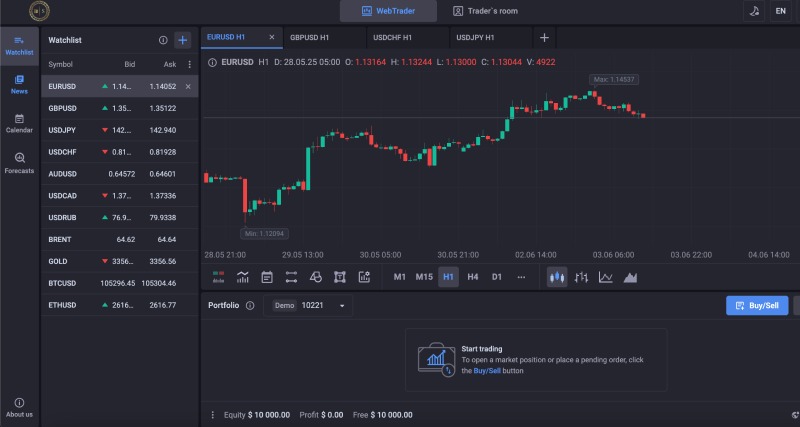Click the Equity $ 10 000.00 value
800x427 pixels.
click(257, 415)
